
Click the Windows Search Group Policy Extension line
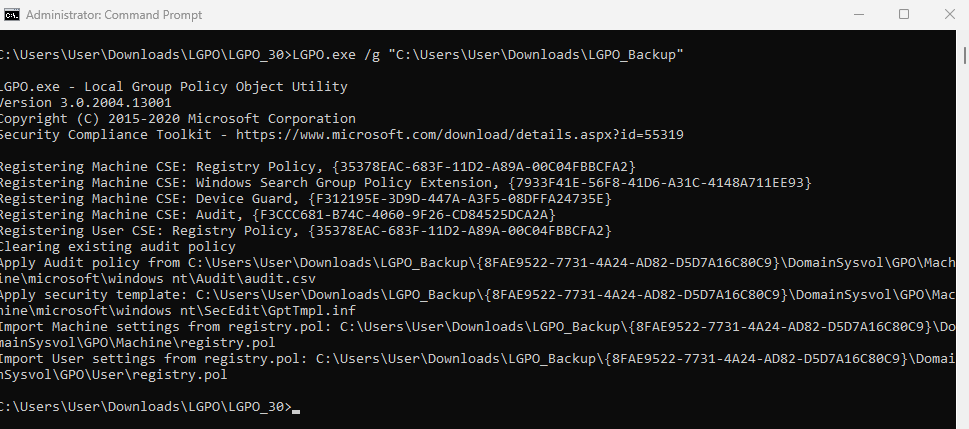coord(404,182)
